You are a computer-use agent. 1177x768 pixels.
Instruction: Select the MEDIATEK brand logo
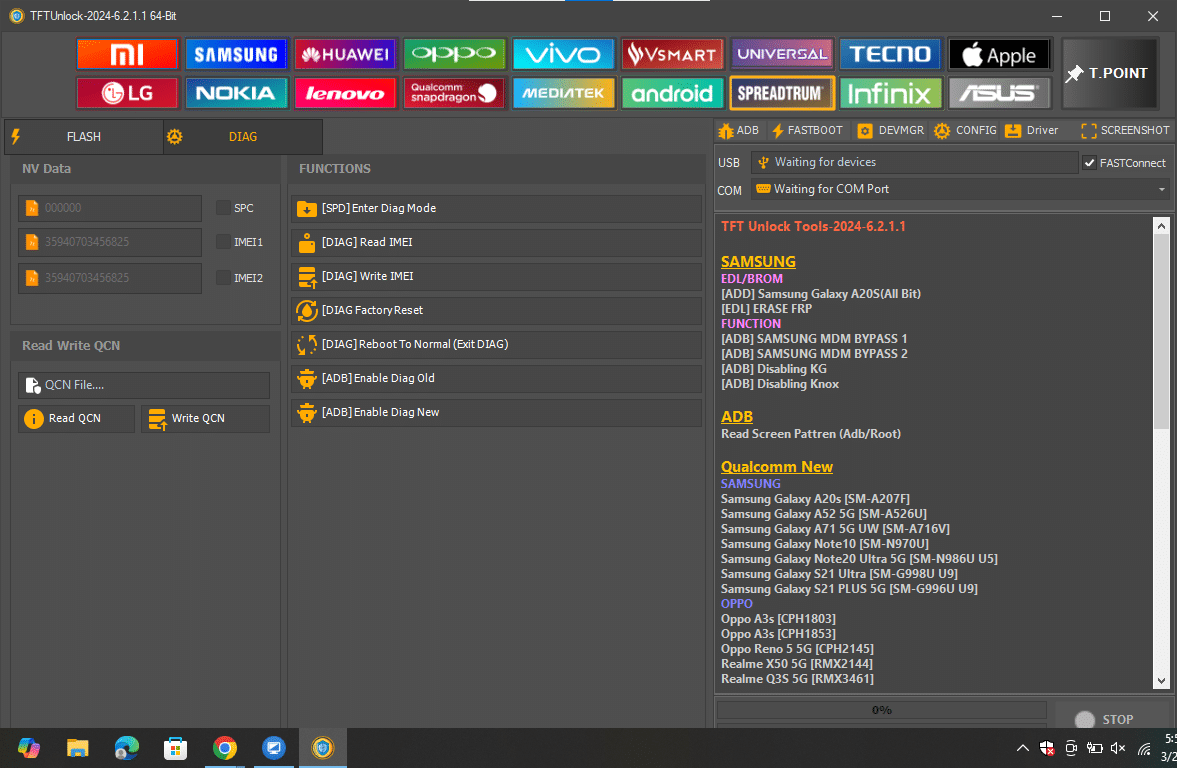tap(563, 93)
